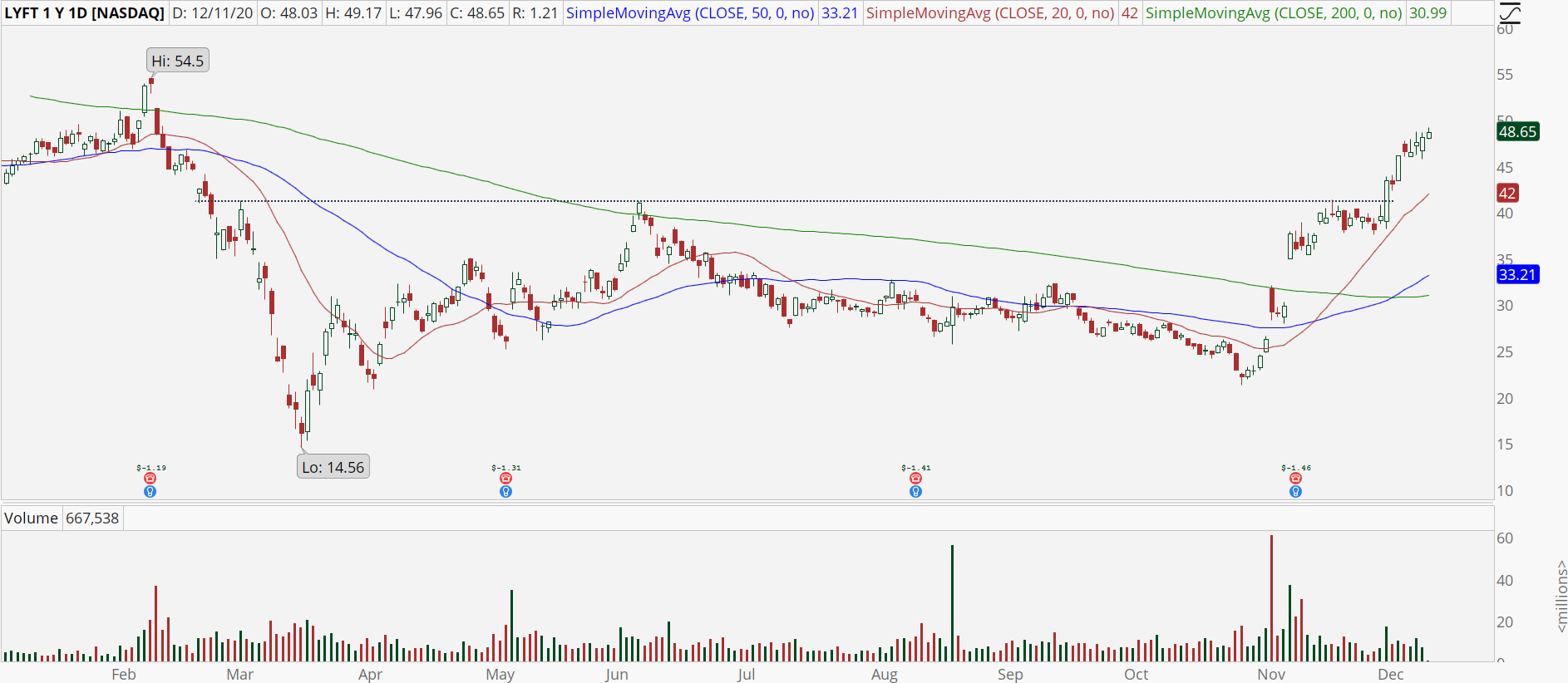1568x683 pixels.
Task: Click the green 48.65 last-price tag on the axis
Action: [x=1518, y=131]
